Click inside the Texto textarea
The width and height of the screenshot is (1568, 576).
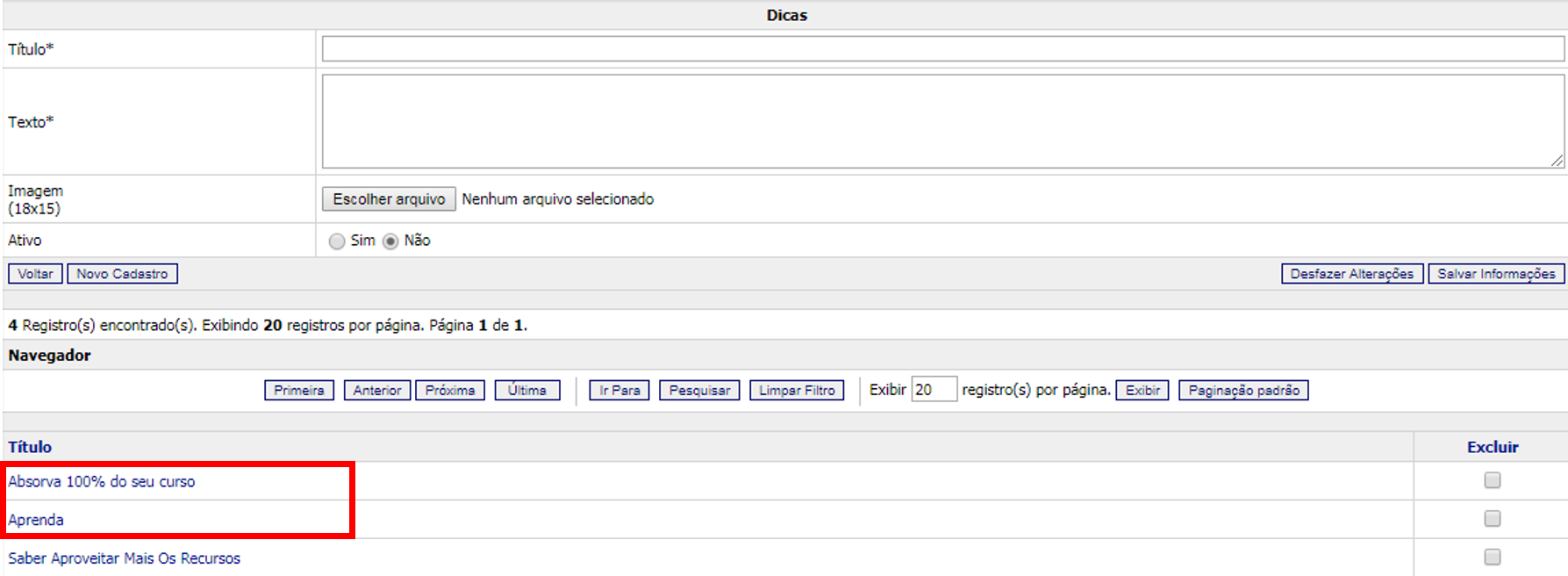(x=942, y=121)
